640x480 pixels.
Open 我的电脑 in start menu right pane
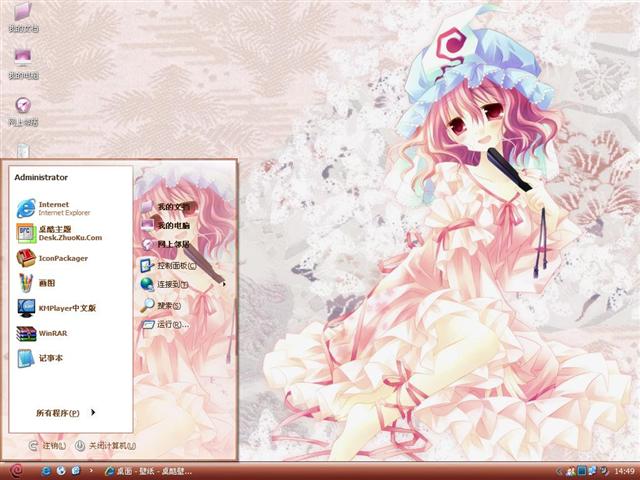pyautogui.click(x=166, y=225)
